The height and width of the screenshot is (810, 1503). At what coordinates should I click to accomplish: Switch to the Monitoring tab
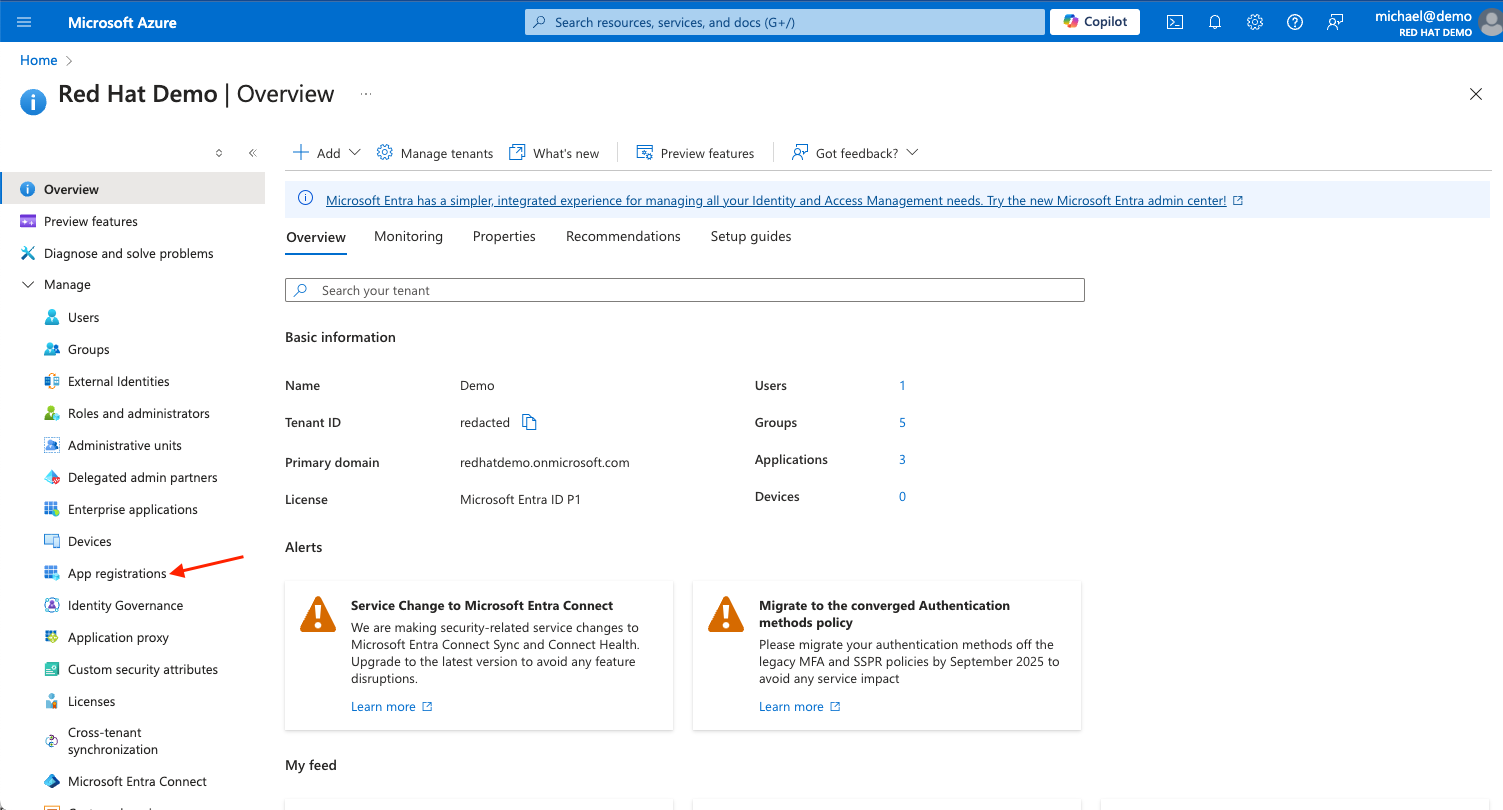click(x=408, y=236)
